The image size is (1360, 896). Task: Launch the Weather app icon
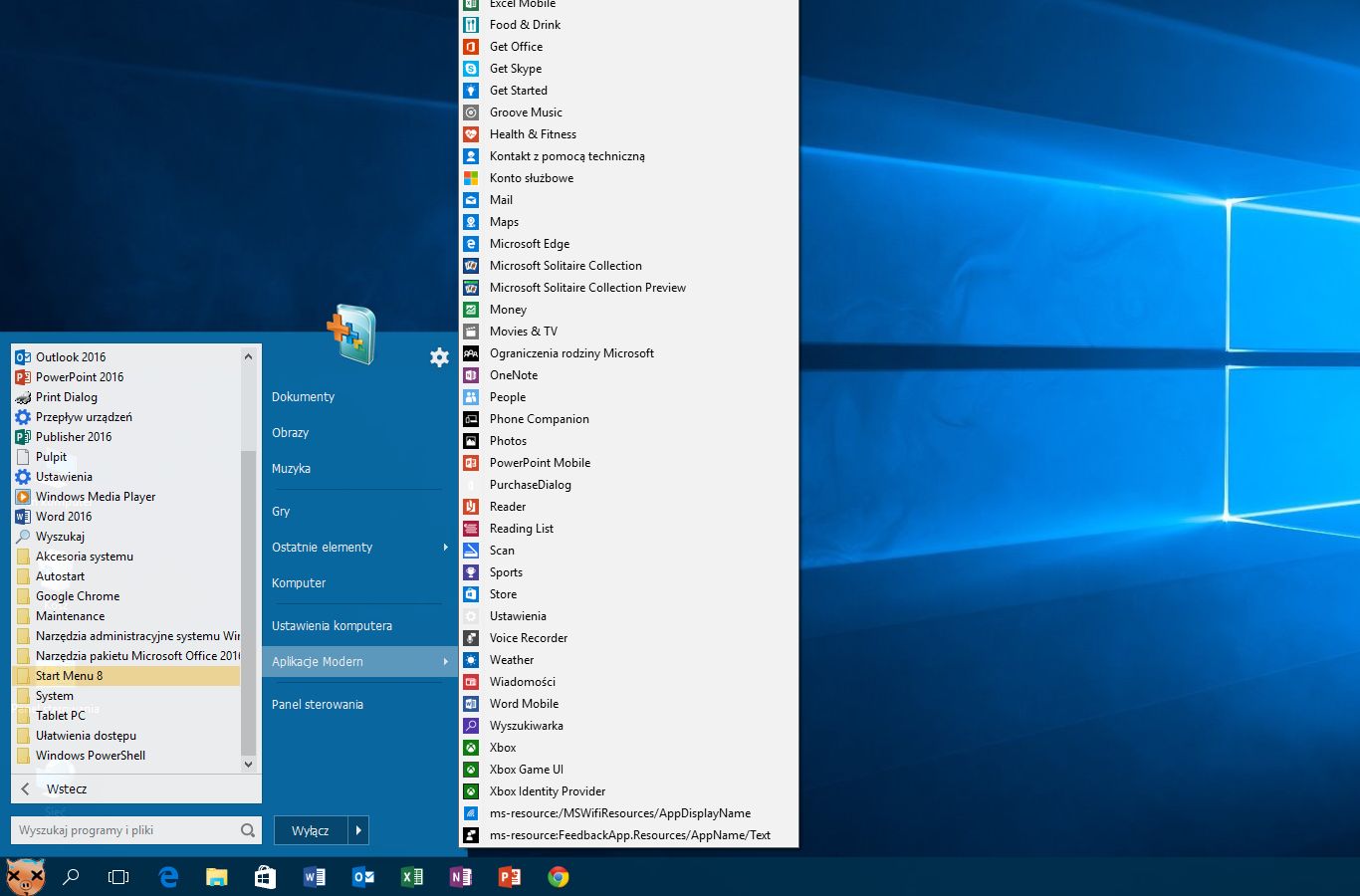pyautogui.click(x=471, y=660)
